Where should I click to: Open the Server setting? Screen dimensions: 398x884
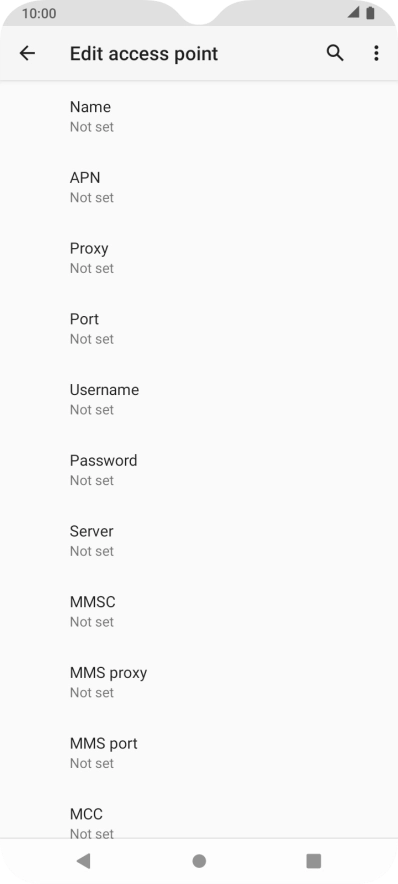199,541
